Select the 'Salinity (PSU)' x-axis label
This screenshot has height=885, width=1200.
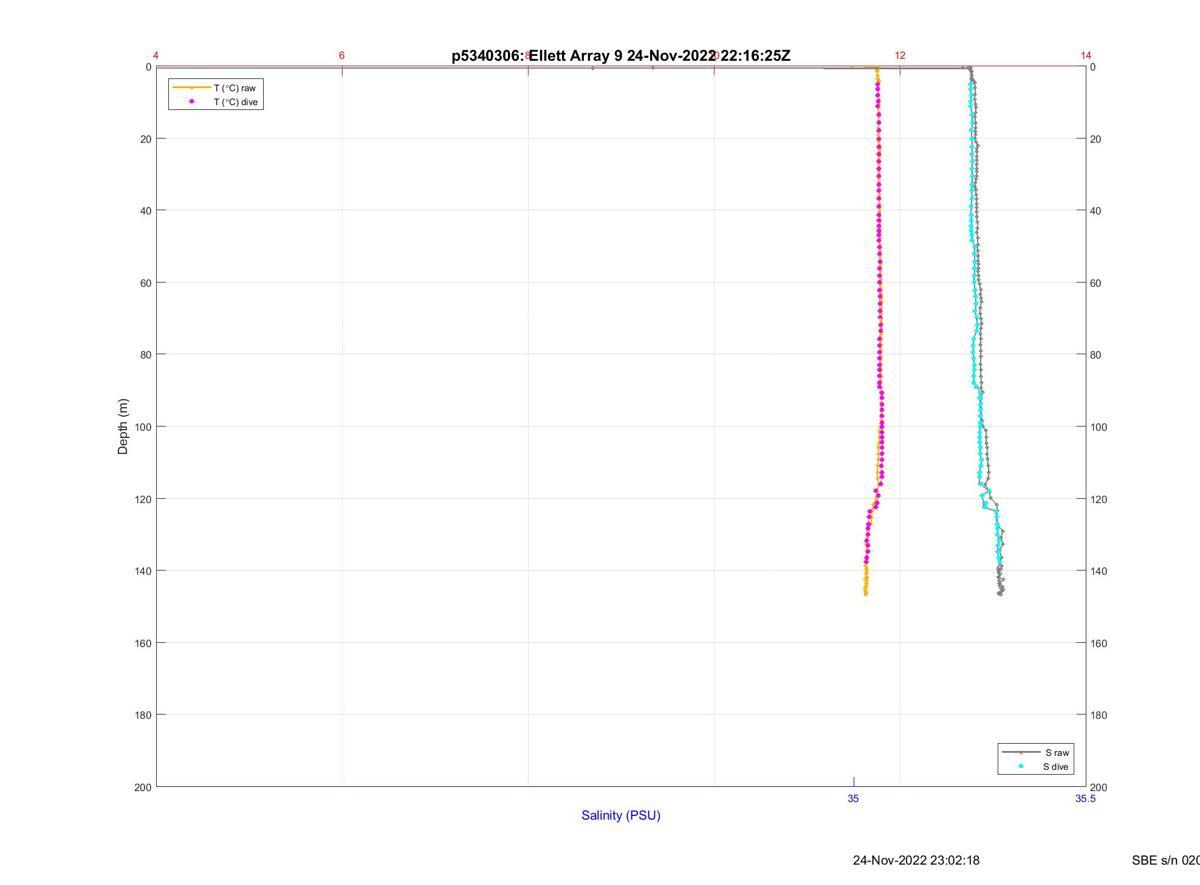pyautogui.click(x=621, y=815)
